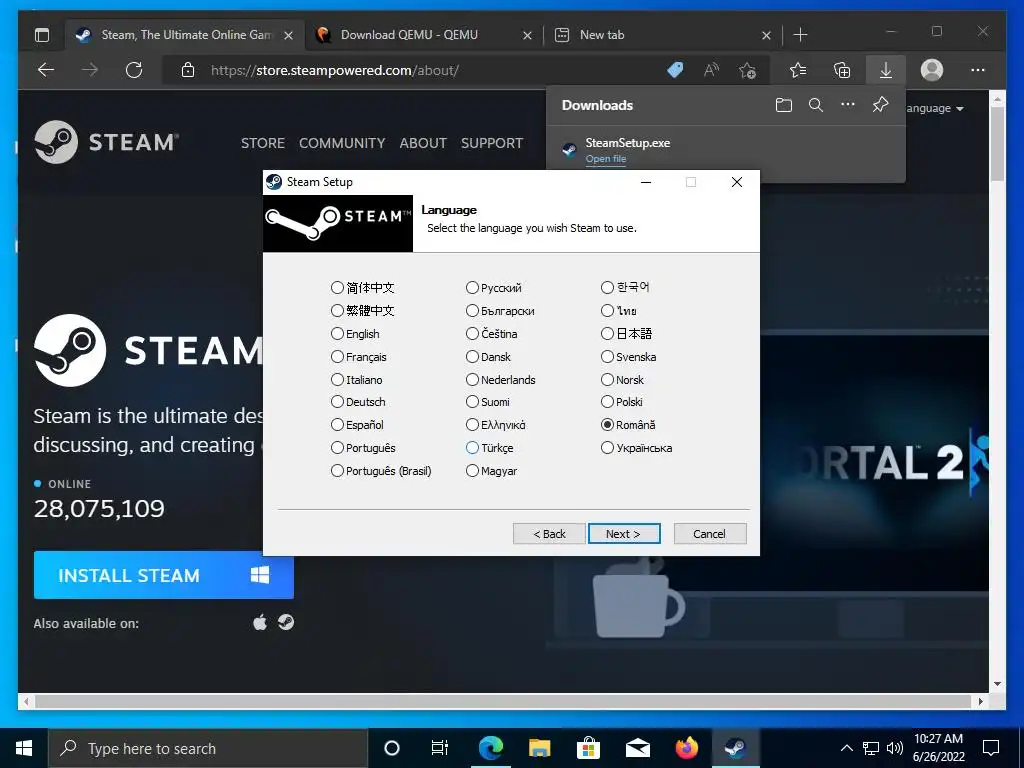Open the notification center on taskbar
Image resolution: width=1024 pixels, height=768 pixels.
tap(991, 748)
